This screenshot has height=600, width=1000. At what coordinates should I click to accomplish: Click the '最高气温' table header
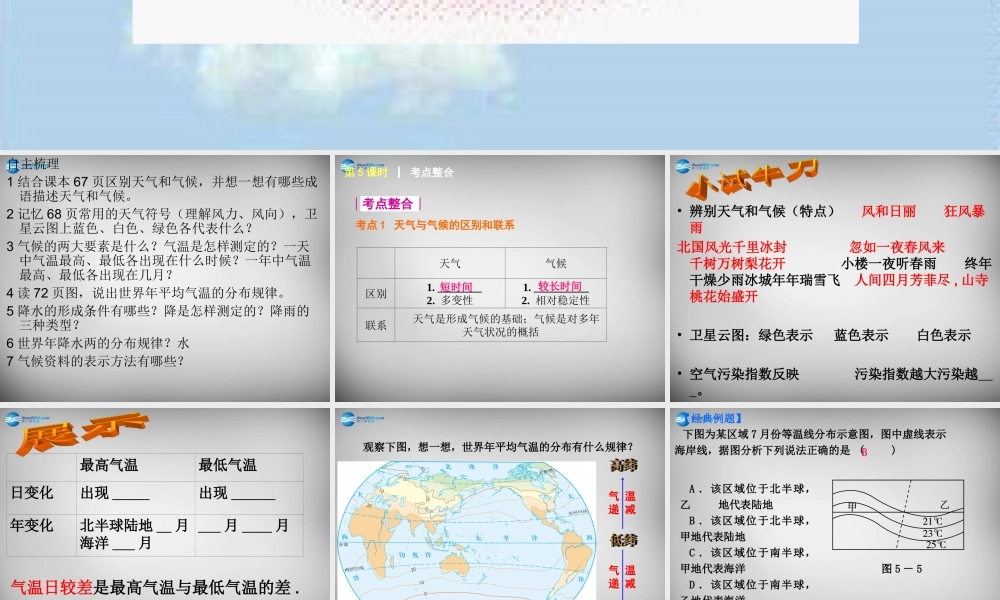pos(108,465)
